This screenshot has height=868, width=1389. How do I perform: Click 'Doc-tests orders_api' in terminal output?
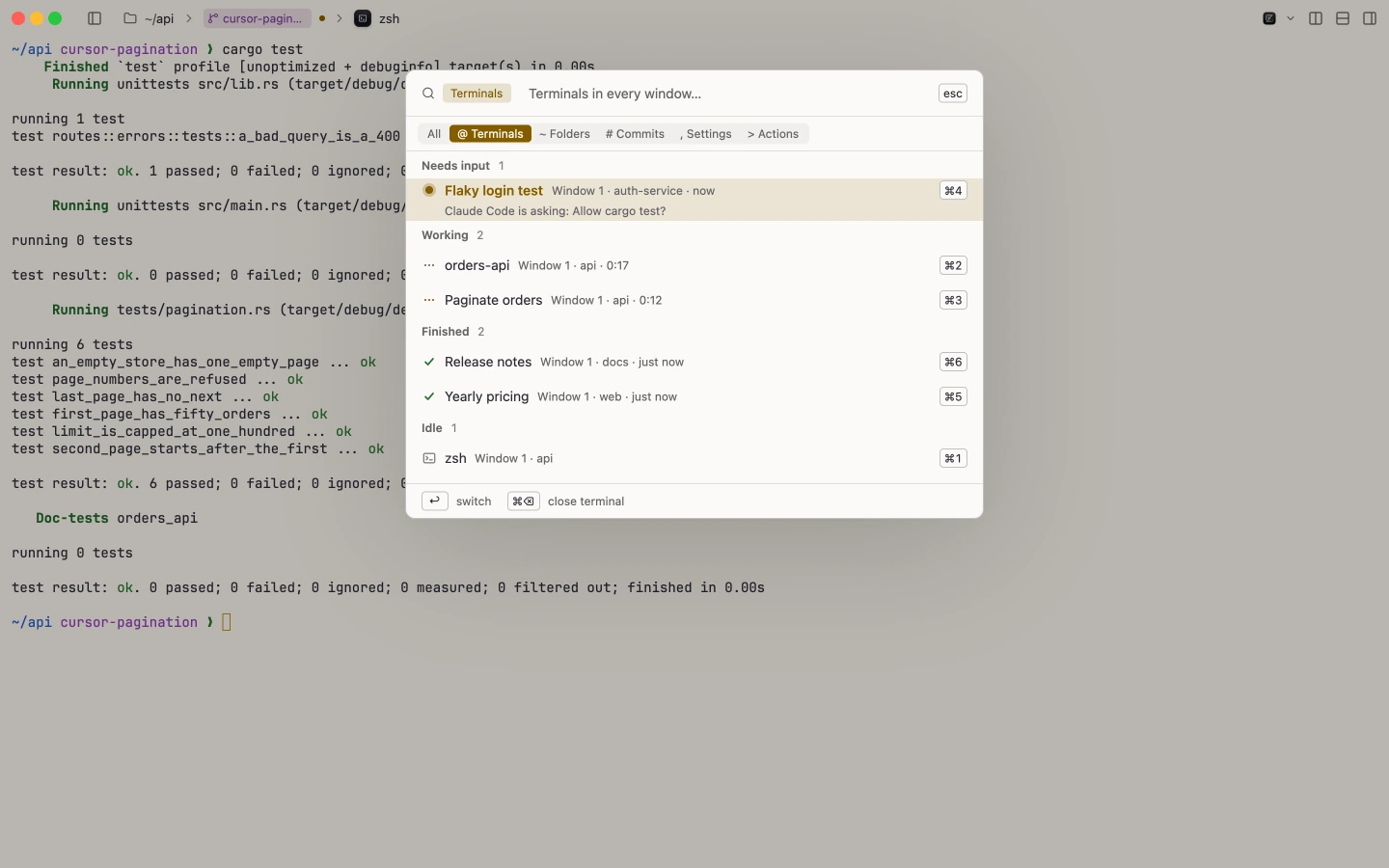117,518
